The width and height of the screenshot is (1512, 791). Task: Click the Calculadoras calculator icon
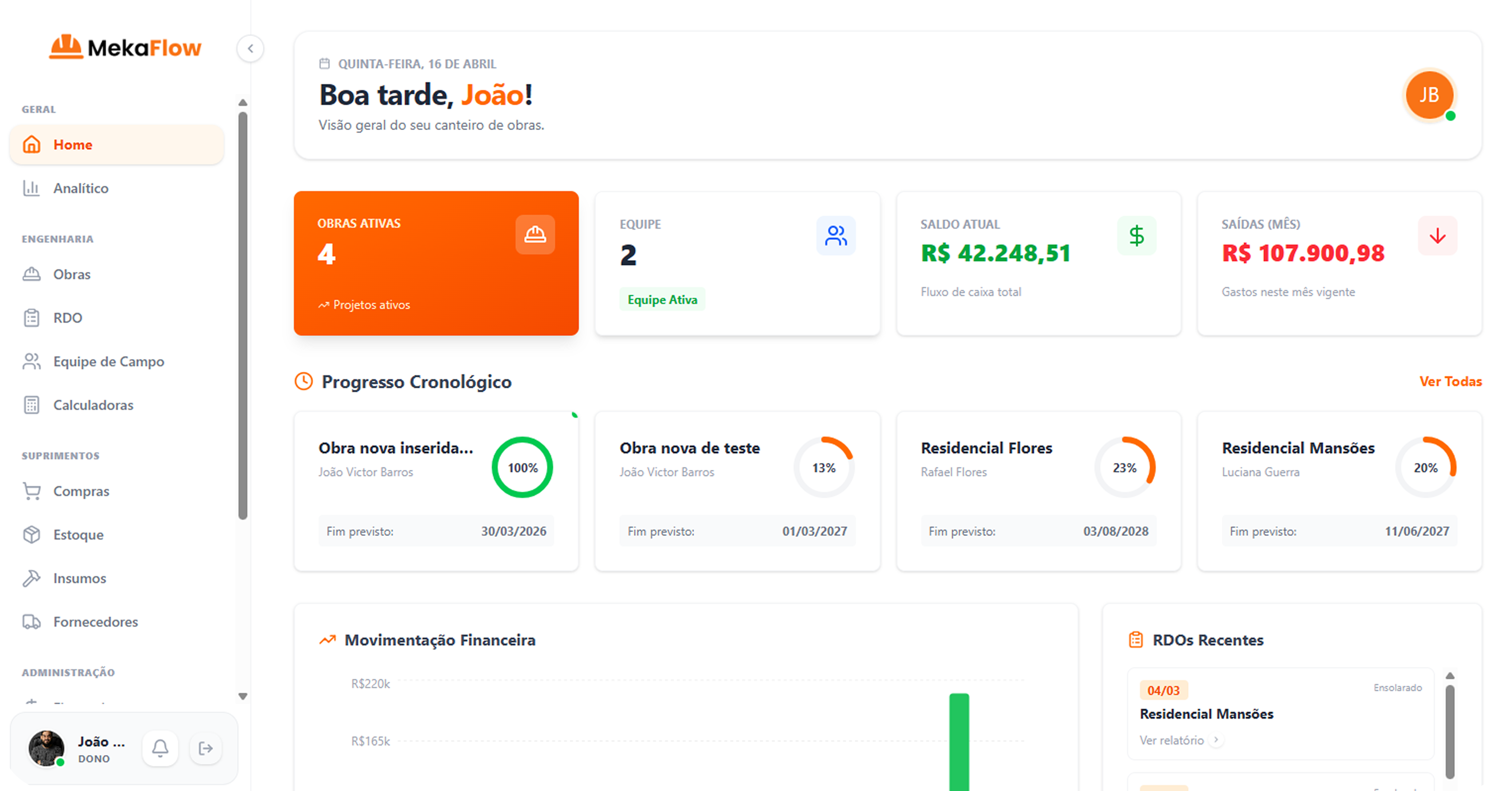32,405
